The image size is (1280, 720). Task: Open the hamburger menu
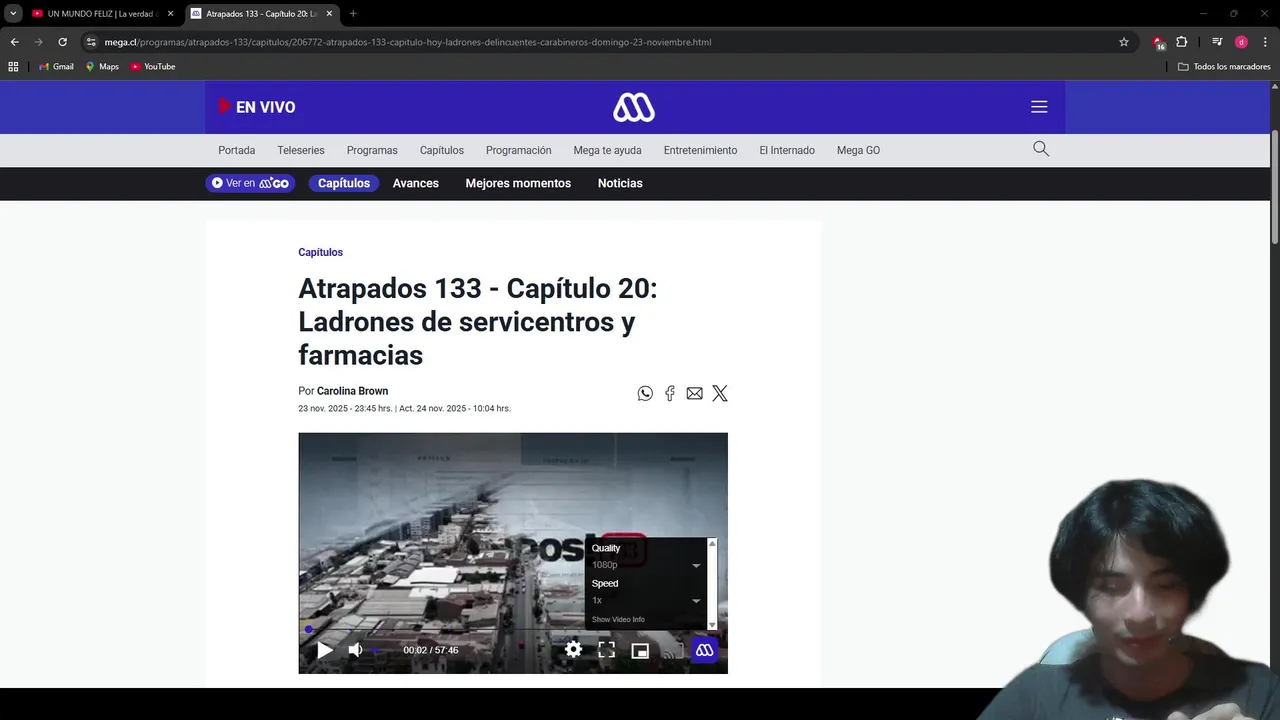click(1039, 107)
